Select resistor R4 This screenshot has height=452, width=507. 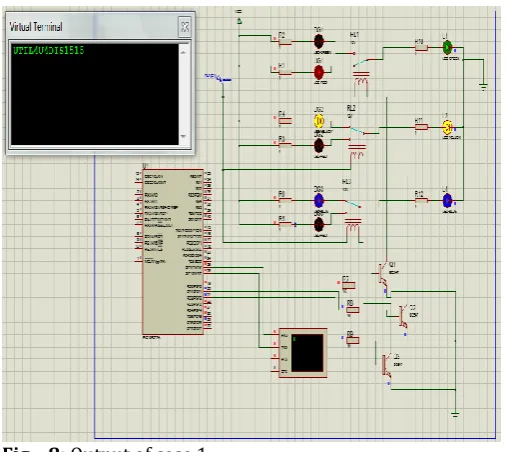coord(285,121)
